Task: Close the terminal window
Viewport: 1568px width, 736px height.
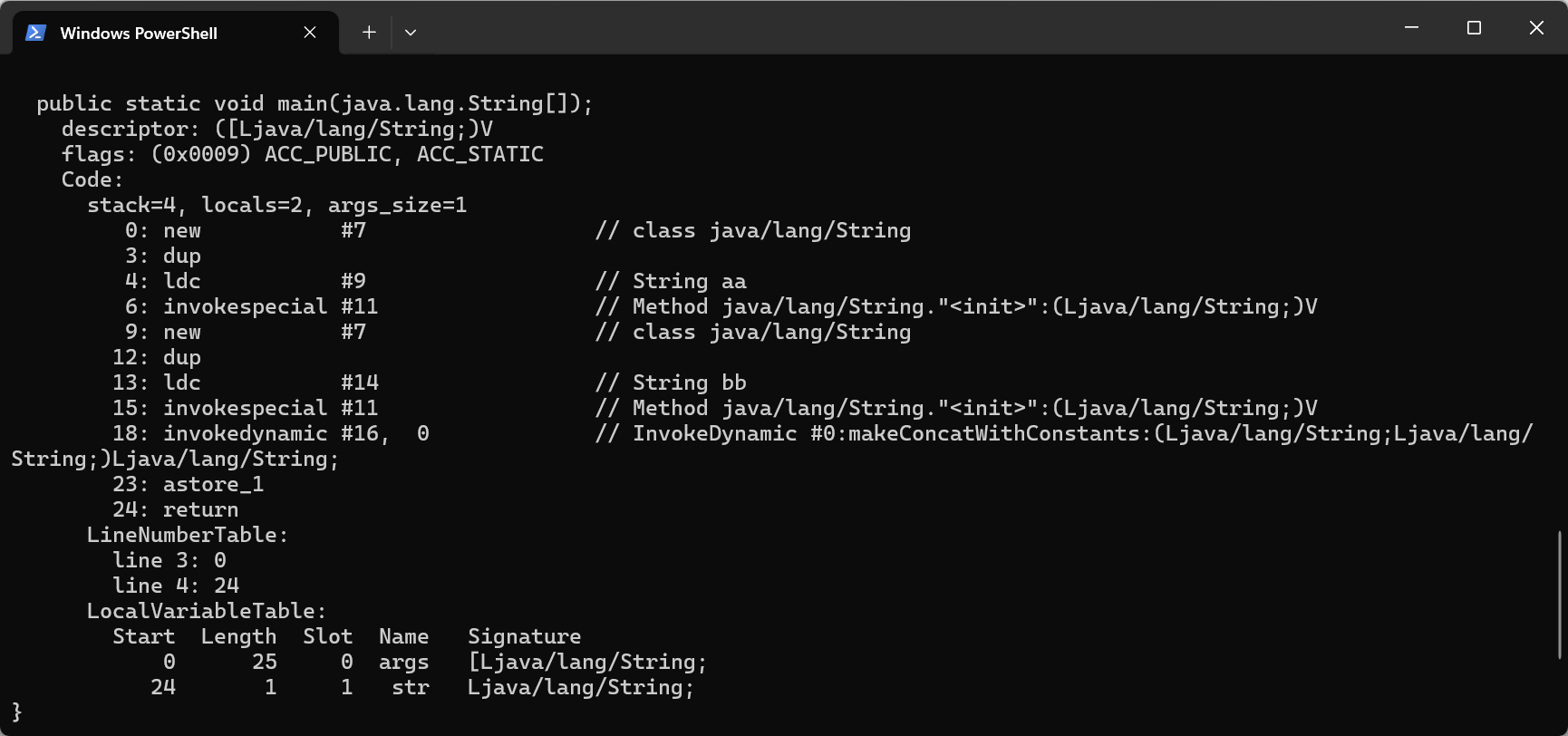Action: (1536, 28)
